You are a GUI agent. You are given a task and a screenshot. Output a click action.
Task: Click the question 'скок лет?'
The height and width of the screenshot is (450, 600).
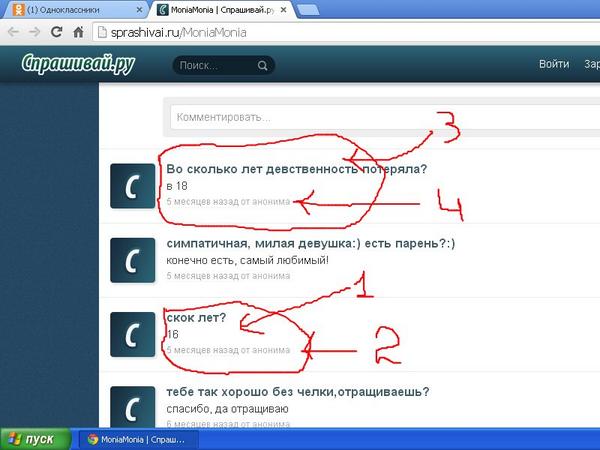196,317
